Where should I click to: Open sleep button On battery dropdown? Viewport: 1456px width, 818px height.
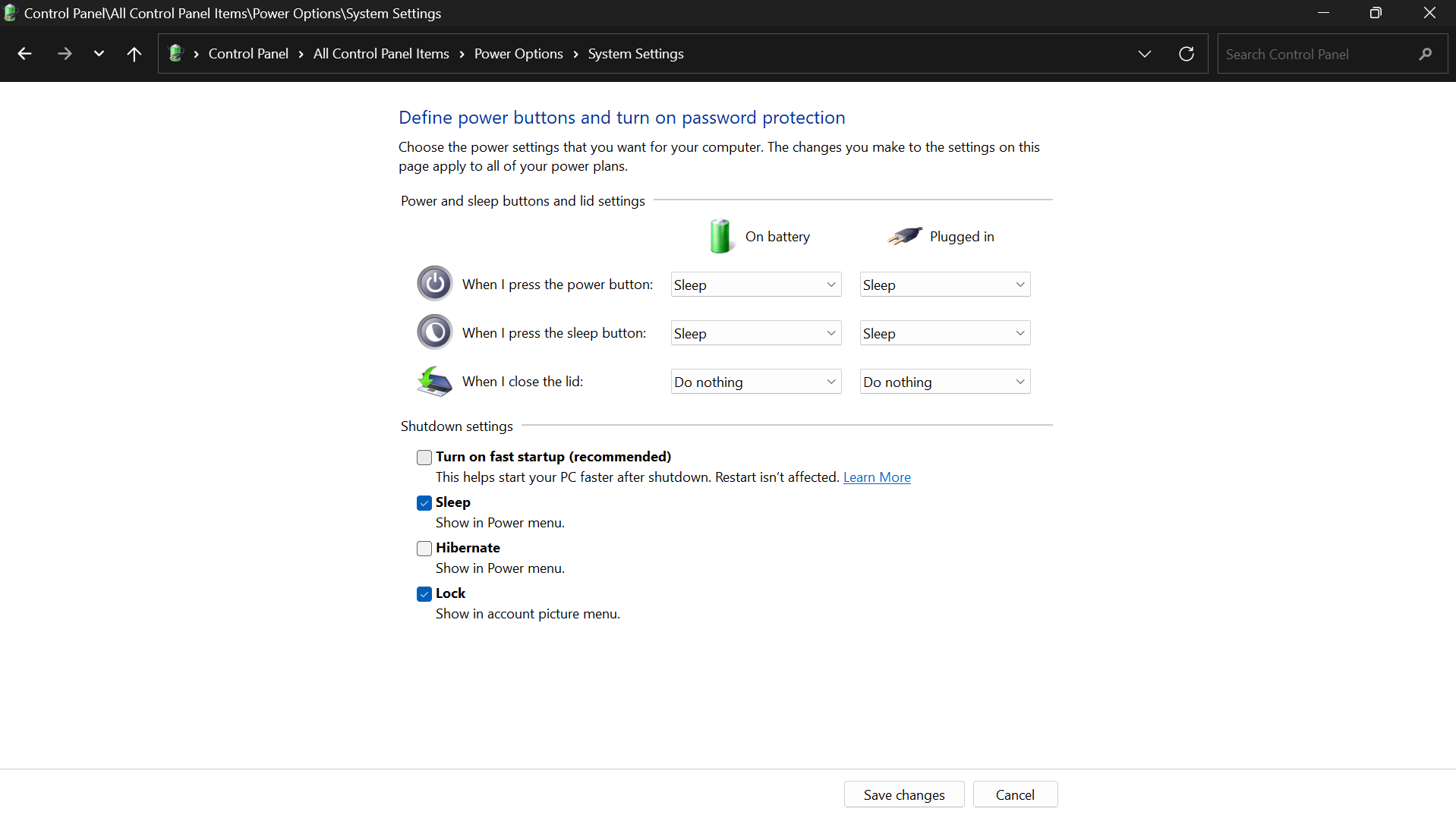tap(756, 333)
